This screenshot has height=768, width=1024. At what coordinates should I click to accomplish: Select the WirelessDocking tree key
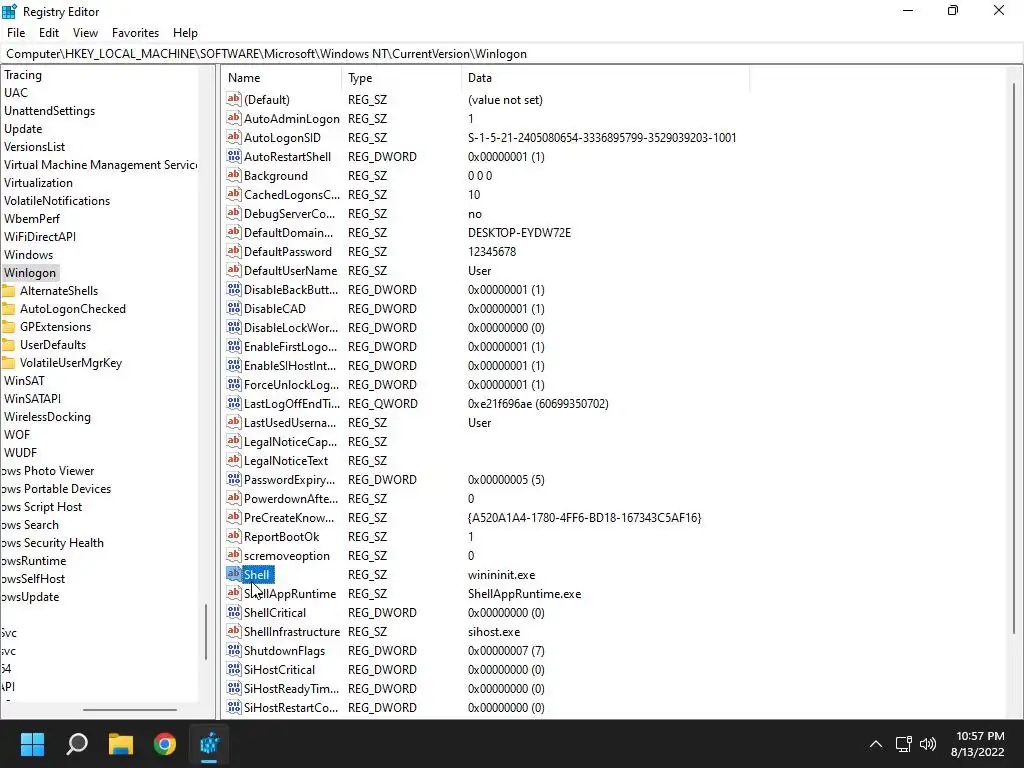[x=47, y=417]
